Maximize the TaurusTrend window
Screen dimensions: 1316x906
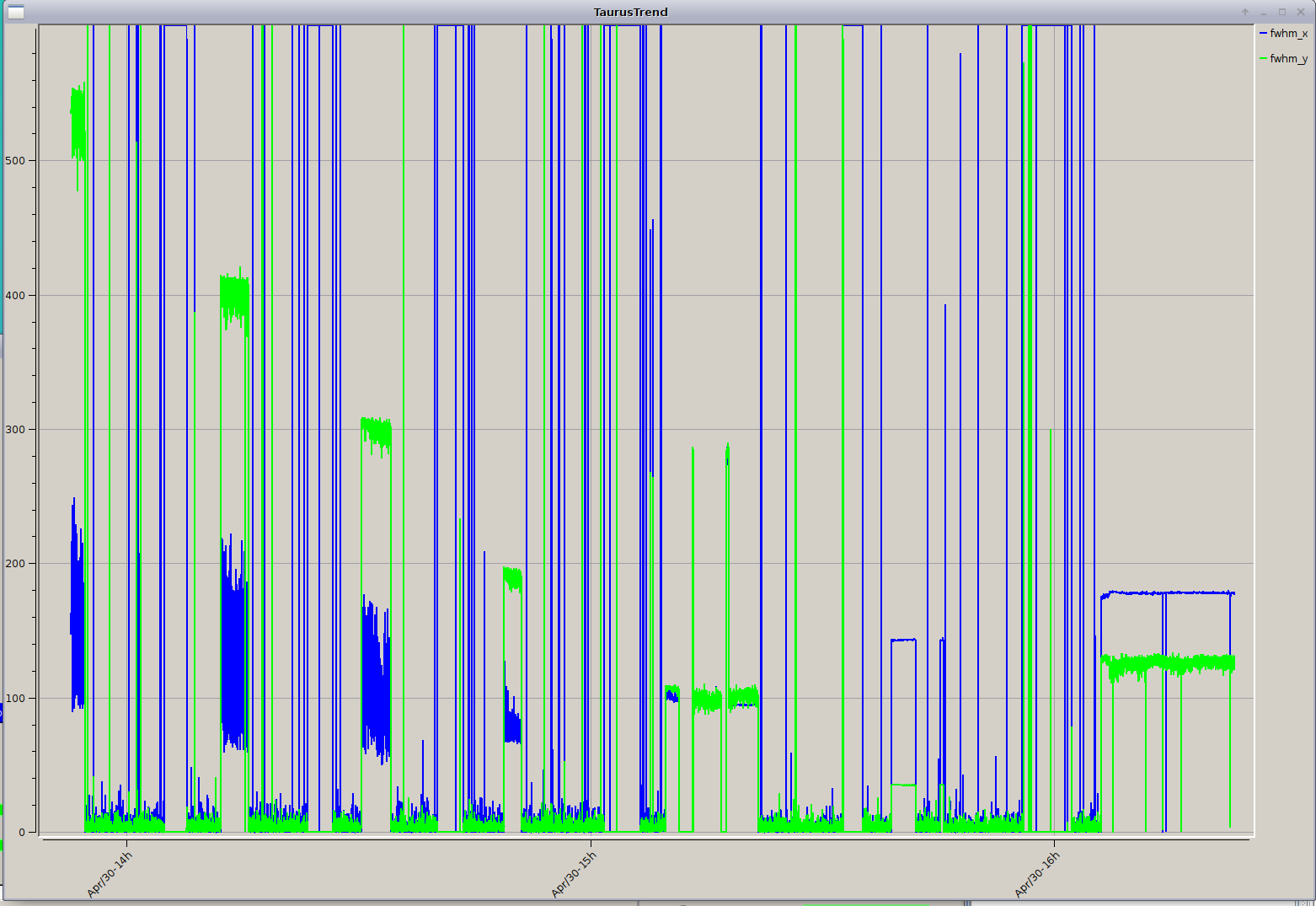tap(1282, 12)
